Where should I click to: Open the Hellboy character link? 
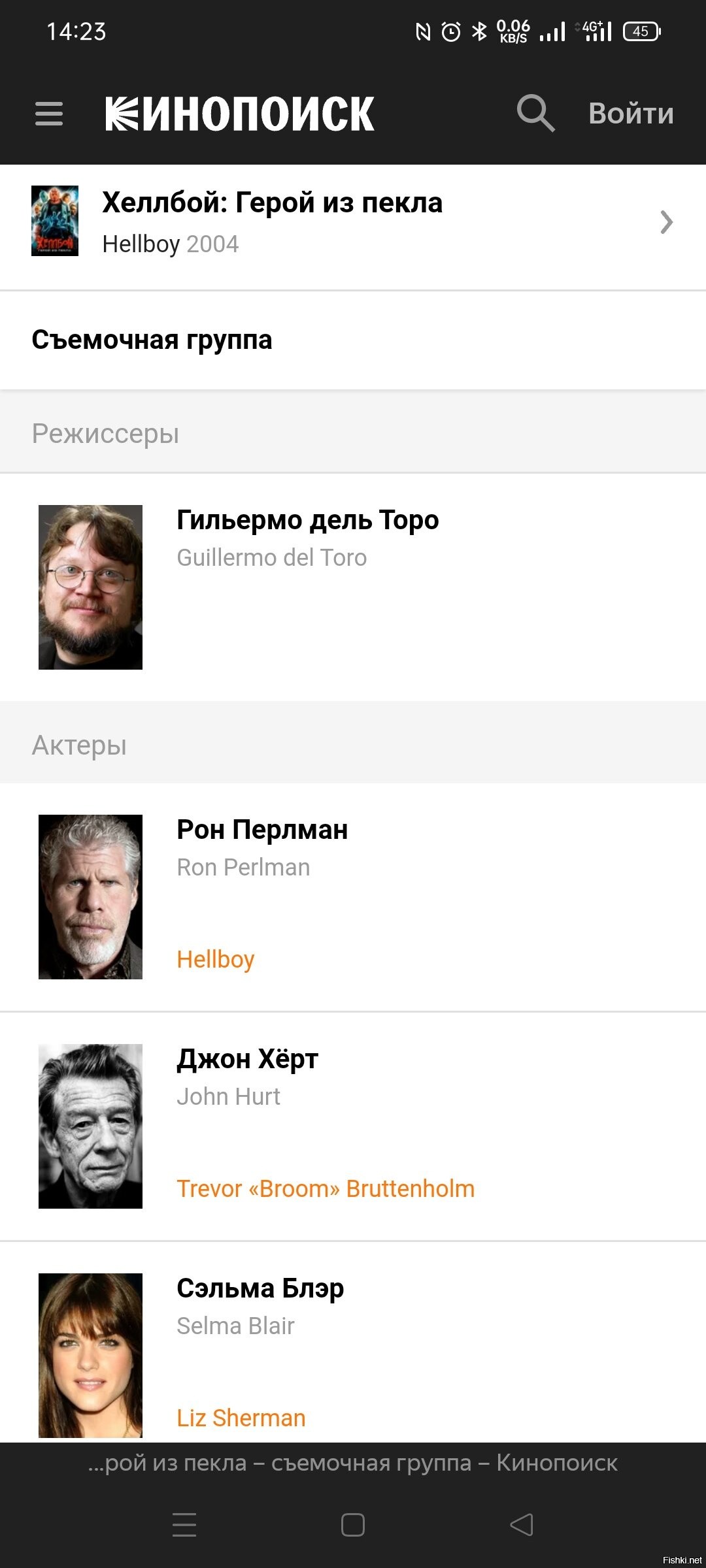pos(216,959)
